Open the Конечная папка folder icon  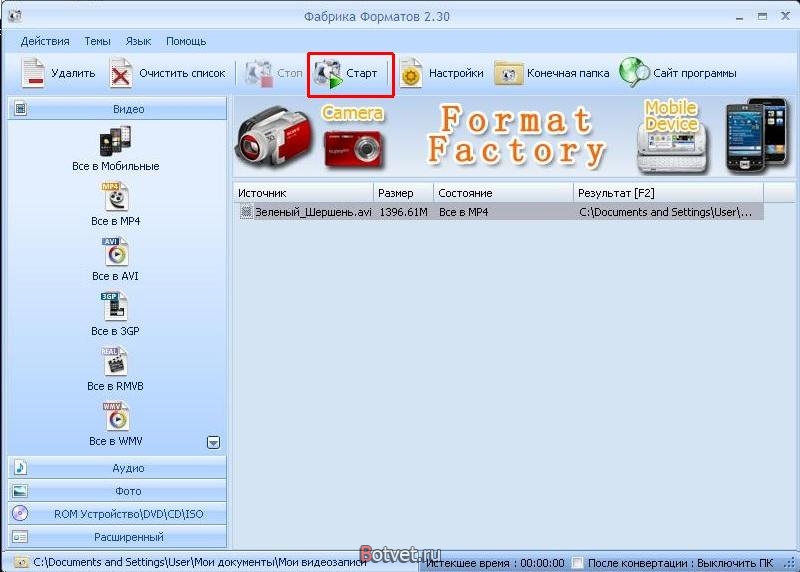pos(508,74)
